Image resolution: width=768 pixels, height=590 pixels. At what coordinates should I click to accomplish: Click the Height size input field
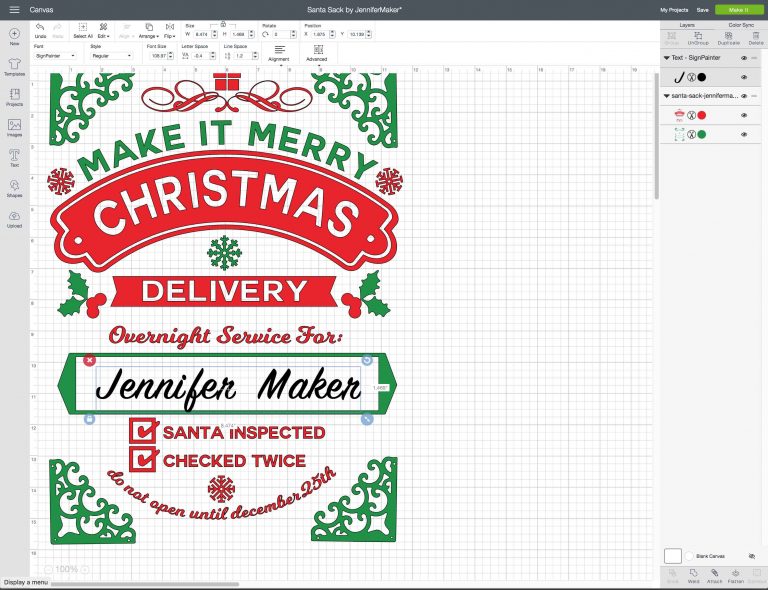tap(239, 34)
